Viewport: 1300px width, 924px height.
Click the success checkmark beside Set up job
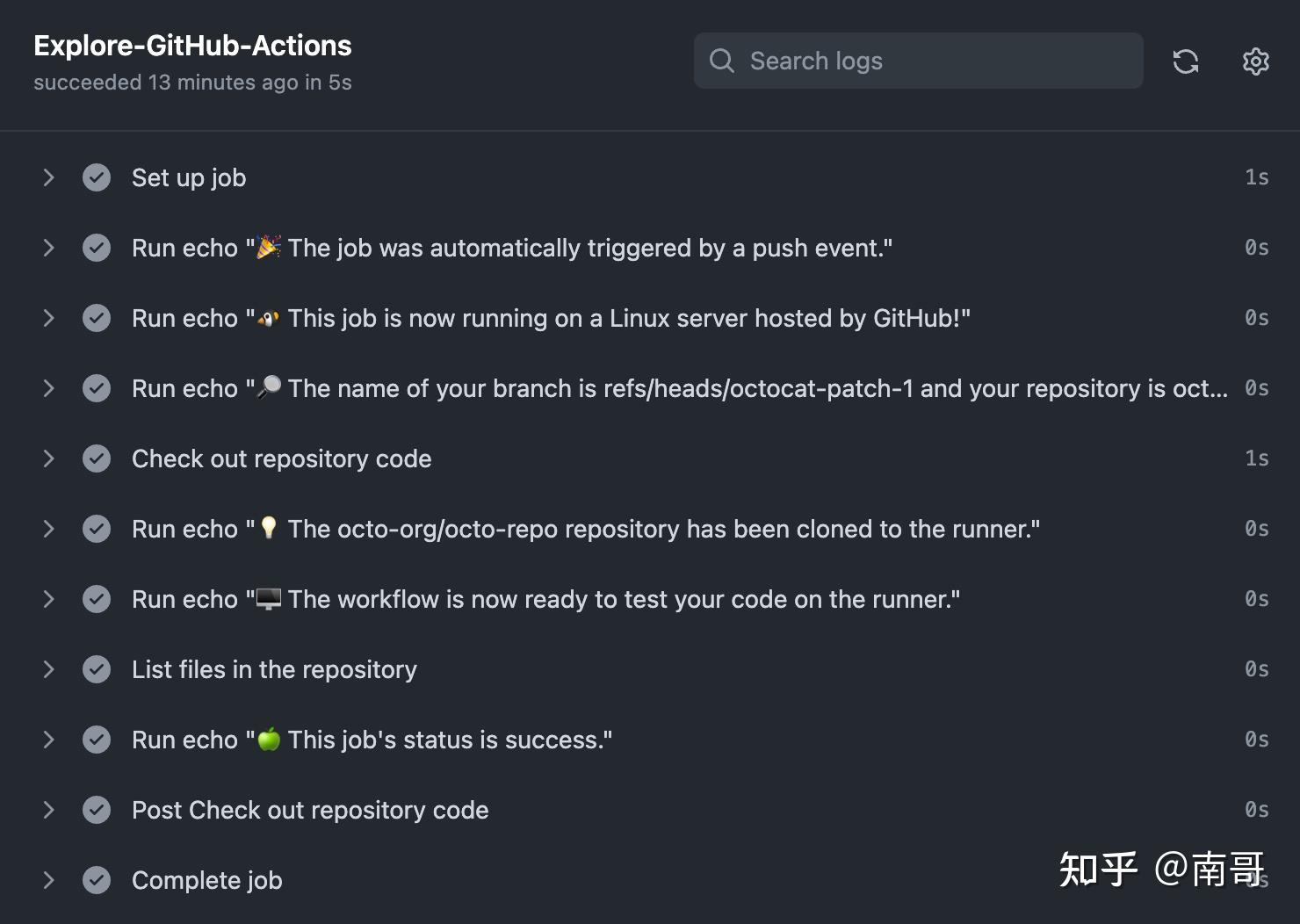(96, 177)
